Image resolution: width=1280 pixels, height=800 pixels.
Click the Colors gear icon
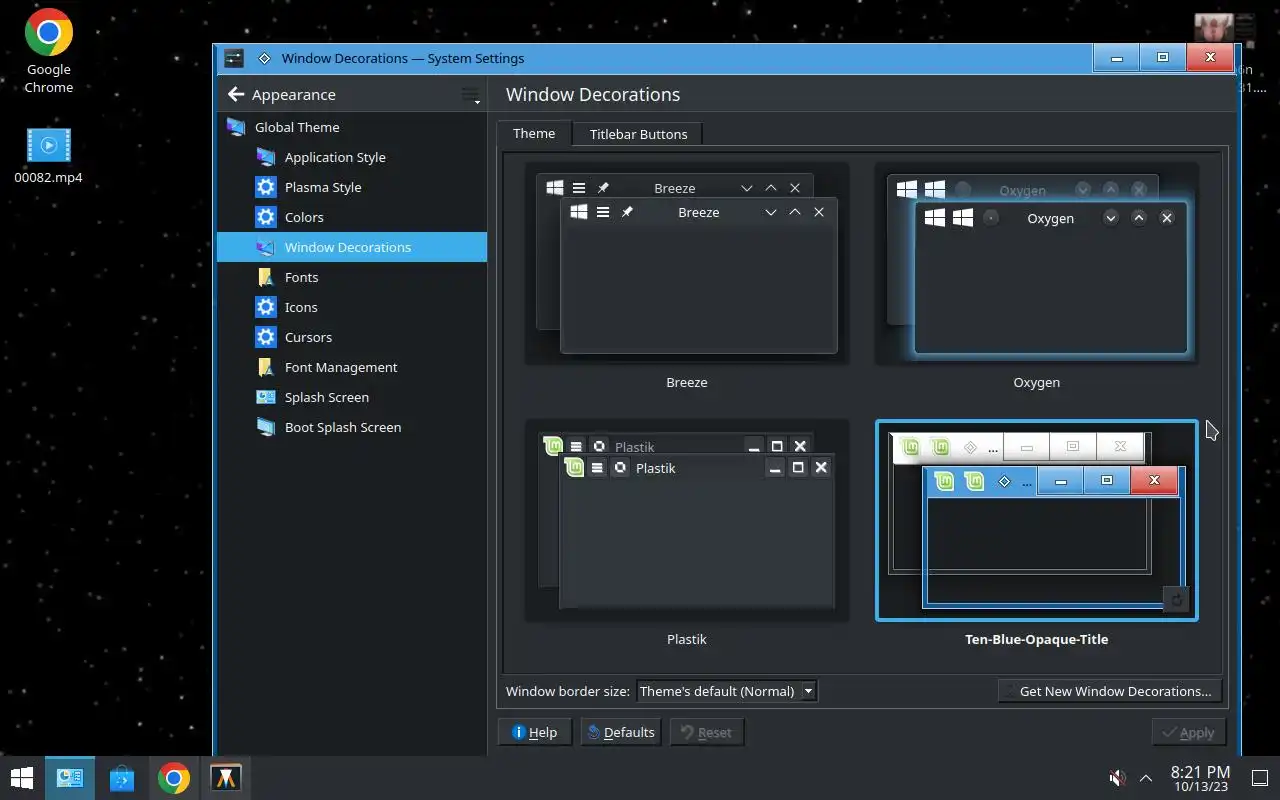(x=265, y=217)
